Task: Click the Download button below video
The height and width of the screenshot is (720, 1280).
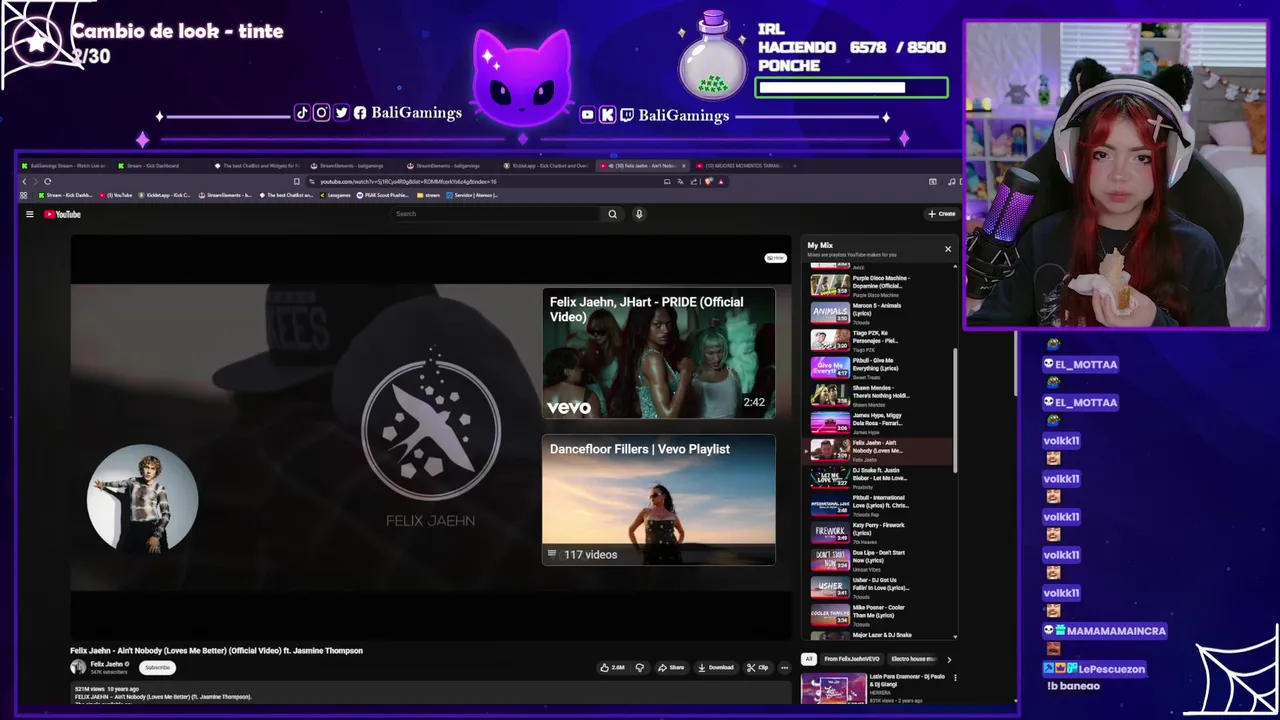Action: 716,667
